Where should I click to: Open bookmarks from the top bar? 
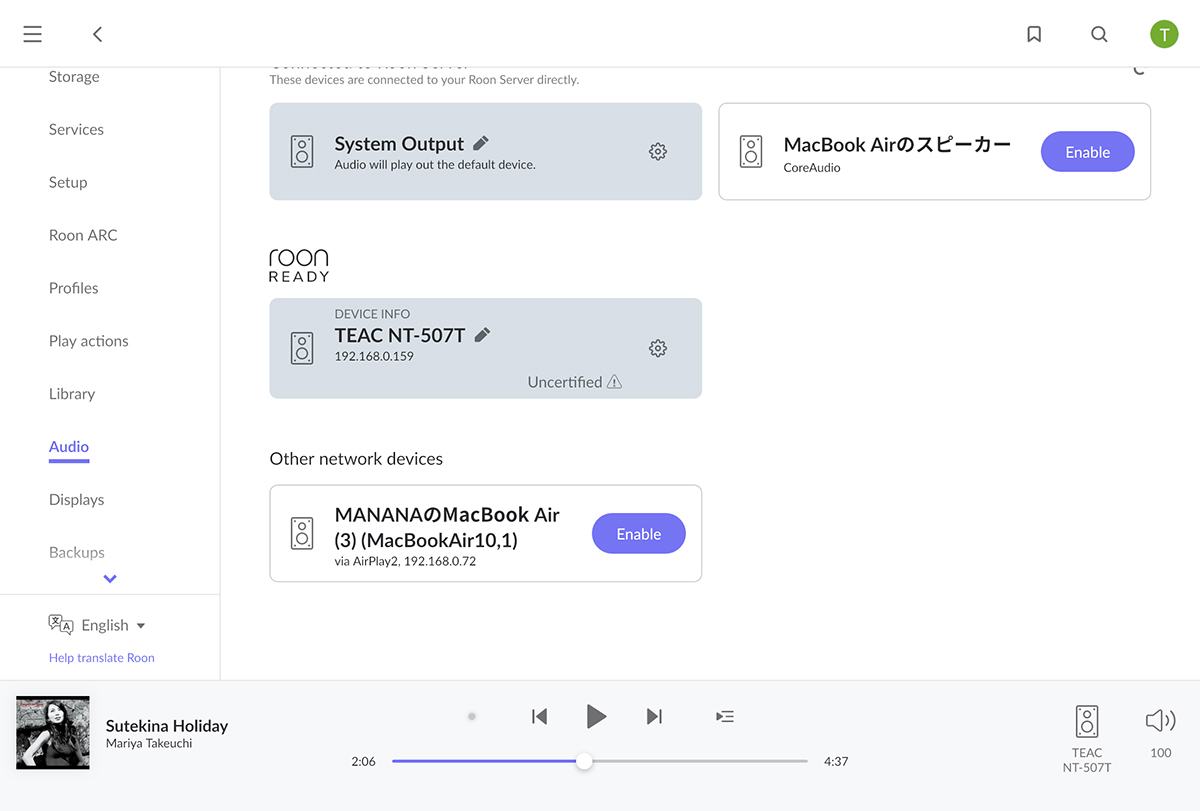pos(1034,34)
